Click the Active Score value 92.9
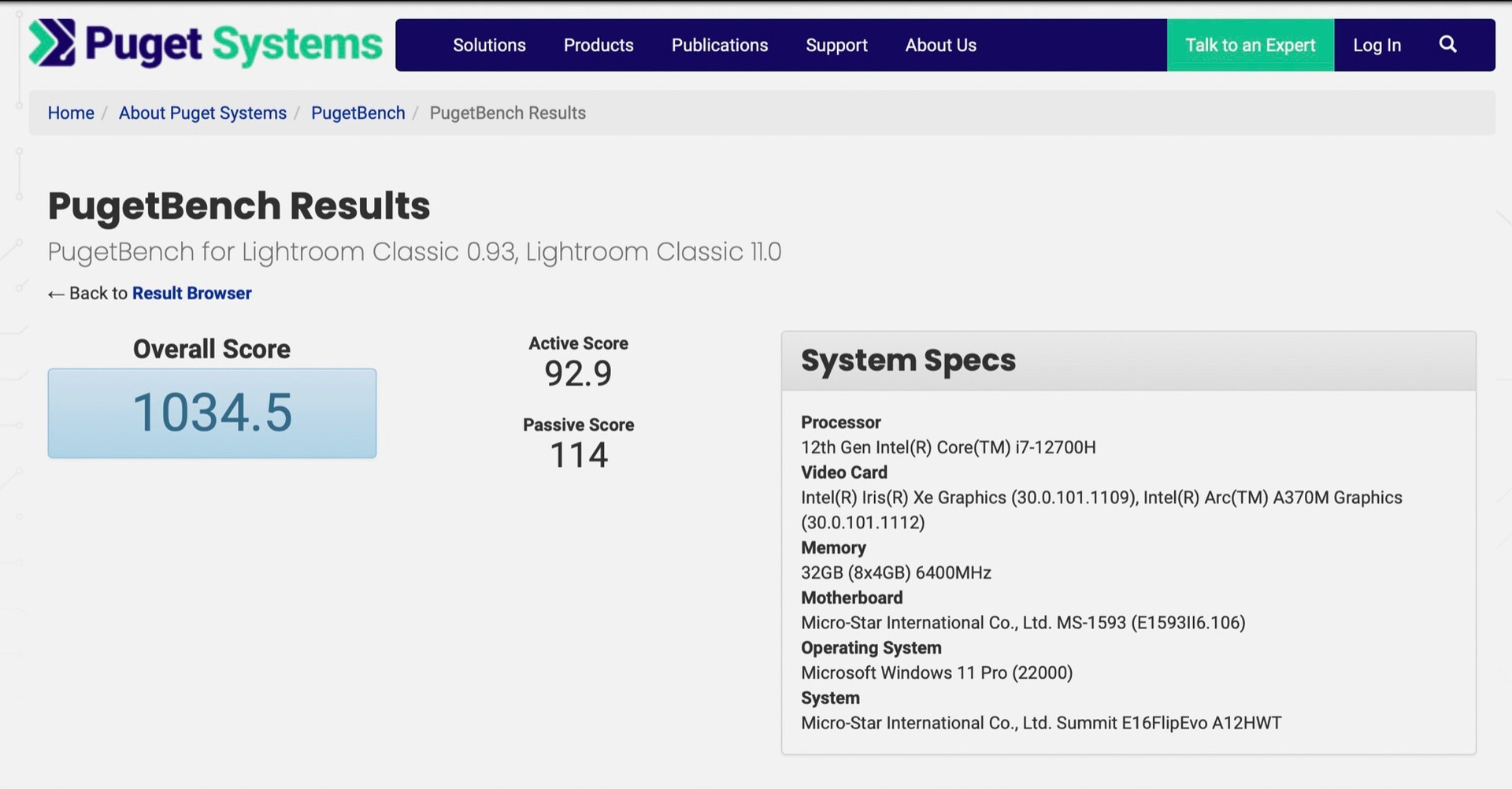Viewport: 1512px width, 789px height. (578, 373)
